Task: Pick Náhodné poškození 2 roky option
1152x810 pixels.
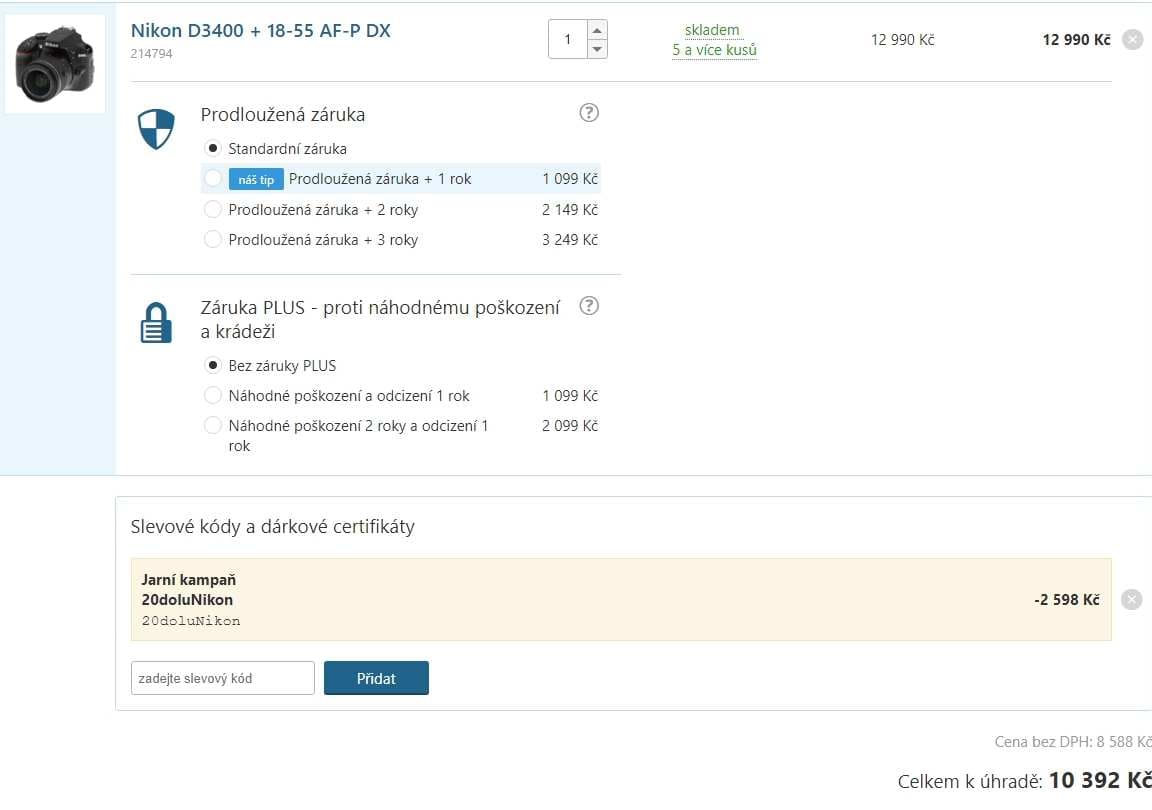Action: pyautogui.click(x=212, y=426)
